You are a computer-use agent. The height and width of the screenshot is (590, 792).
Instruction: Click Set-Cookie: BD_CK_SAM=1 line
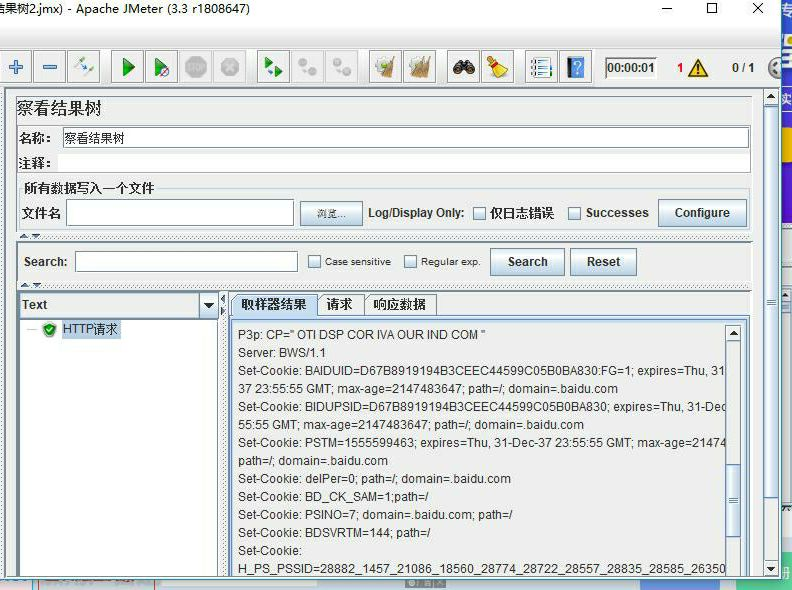click(333, 497)
